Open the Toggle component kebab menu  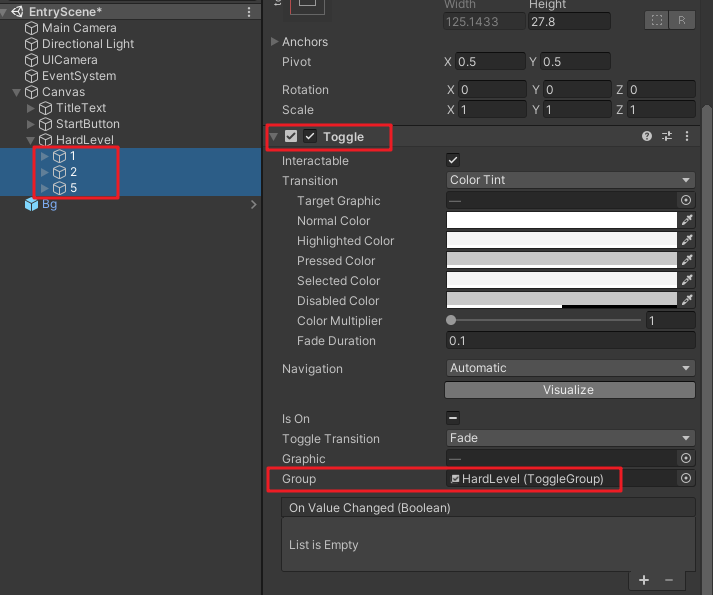click(687, 136)
